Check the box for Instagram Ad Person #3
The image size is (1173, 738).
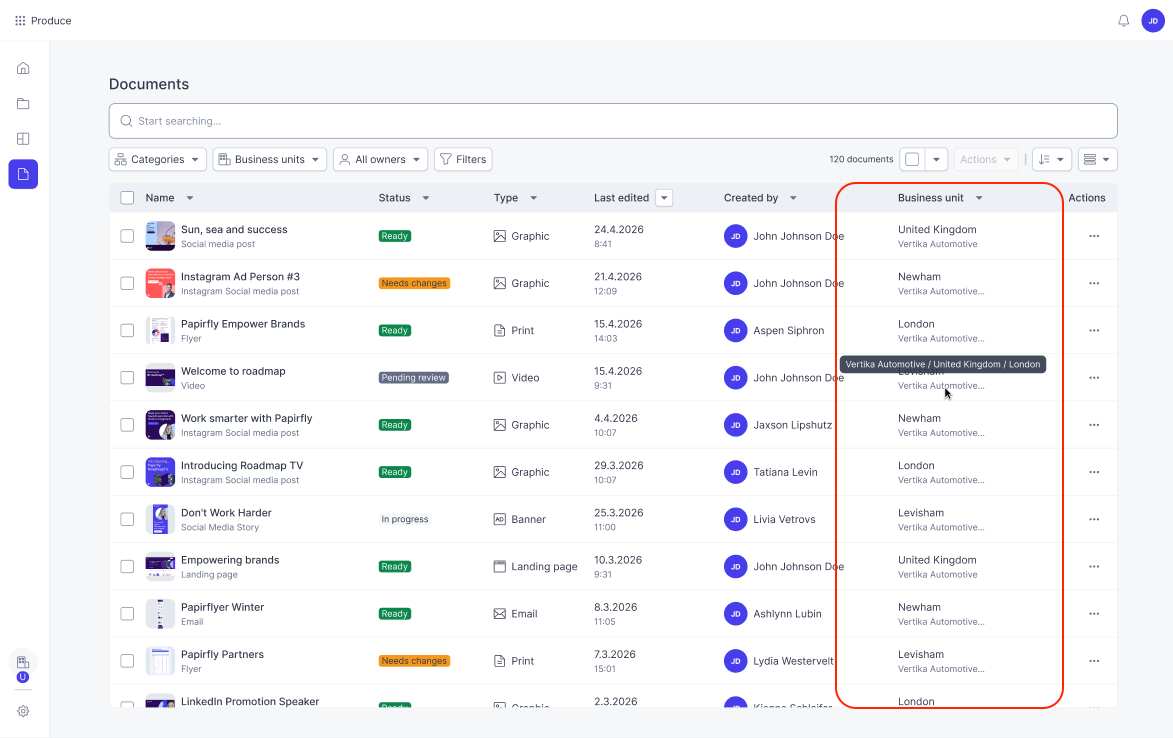click(127, 283)
